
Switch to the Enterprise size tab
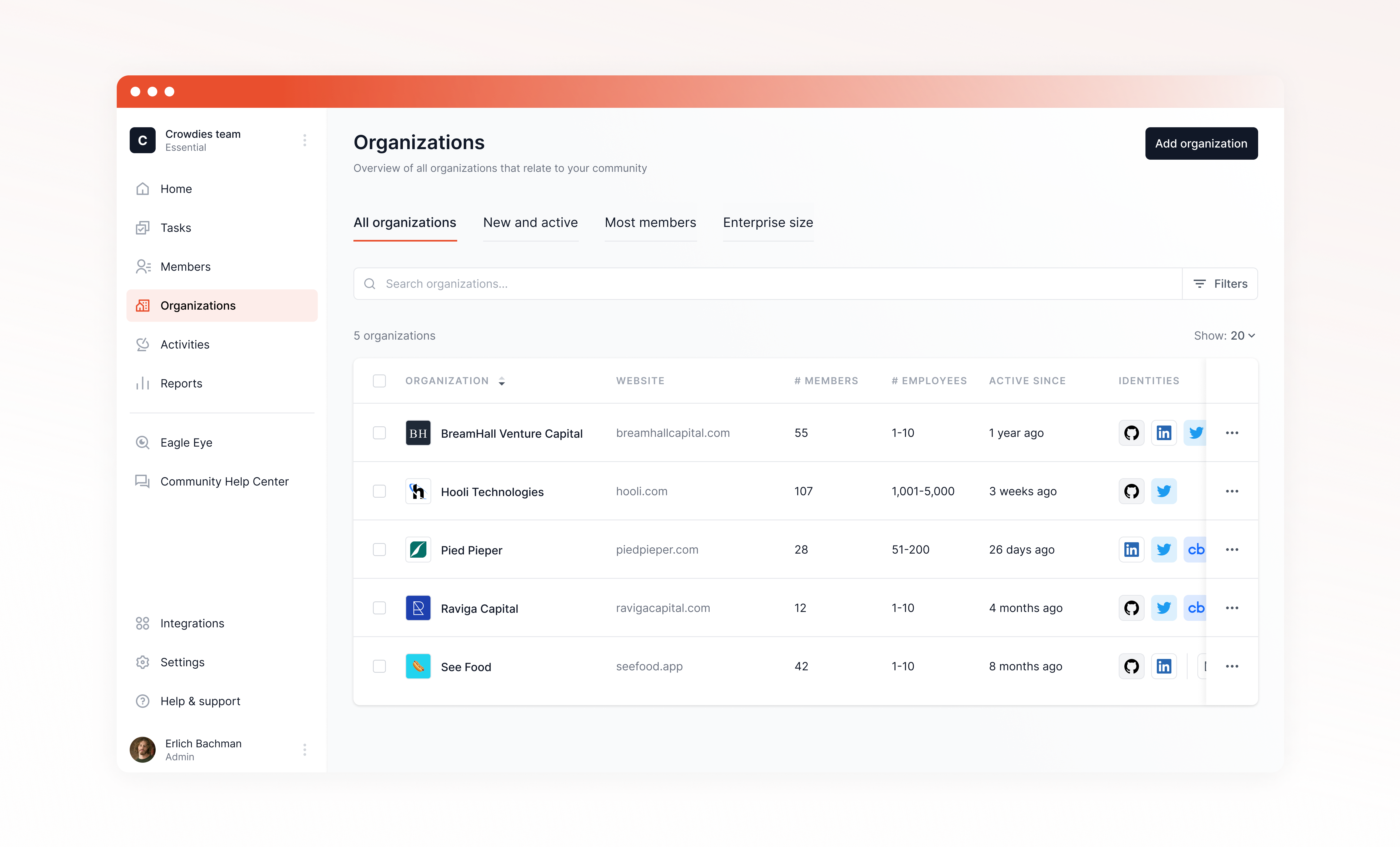[768, 223]
